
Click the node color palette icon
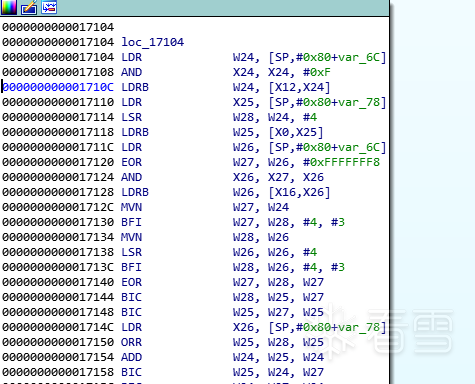(x=8, y=7)
